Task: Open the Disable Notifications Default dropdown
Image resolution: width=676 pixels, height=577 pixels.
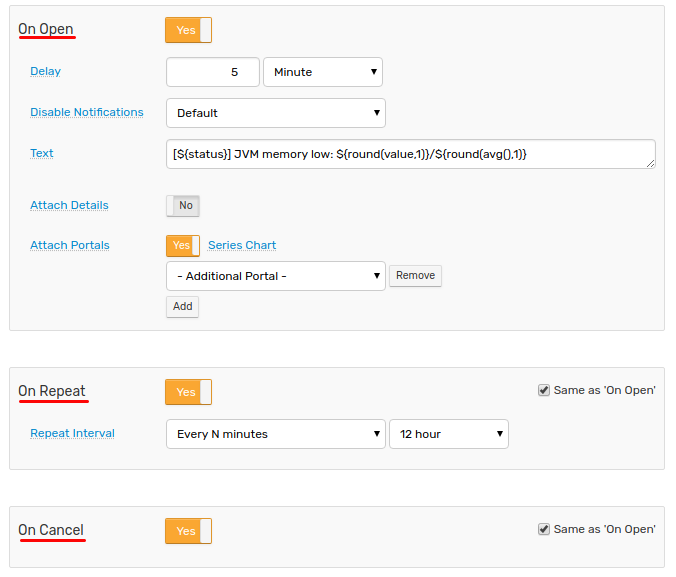Action: tap(276, 113)
